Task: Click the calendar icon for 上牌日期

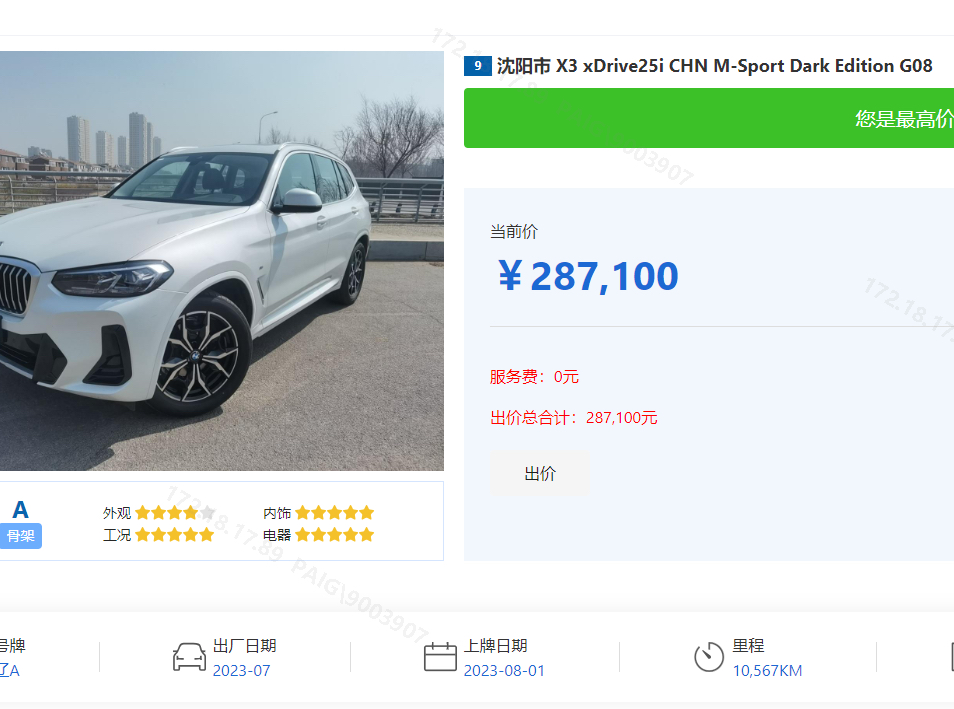Action: click(x=440, y=657)
